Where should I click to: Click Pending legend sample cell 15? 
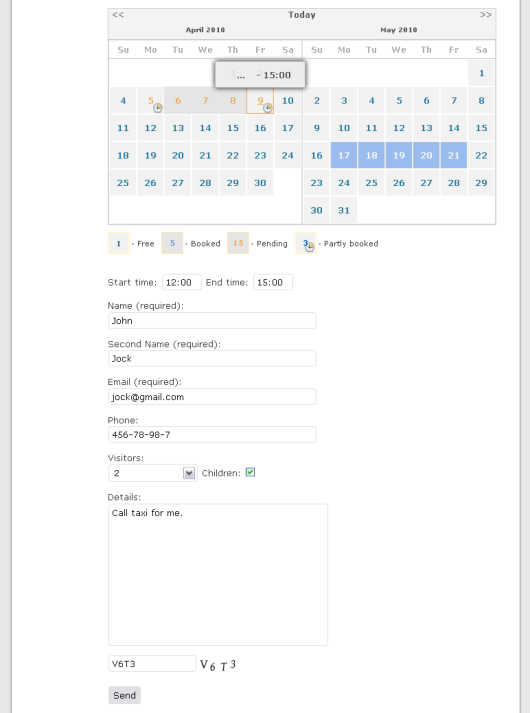(x=238, y=243)
